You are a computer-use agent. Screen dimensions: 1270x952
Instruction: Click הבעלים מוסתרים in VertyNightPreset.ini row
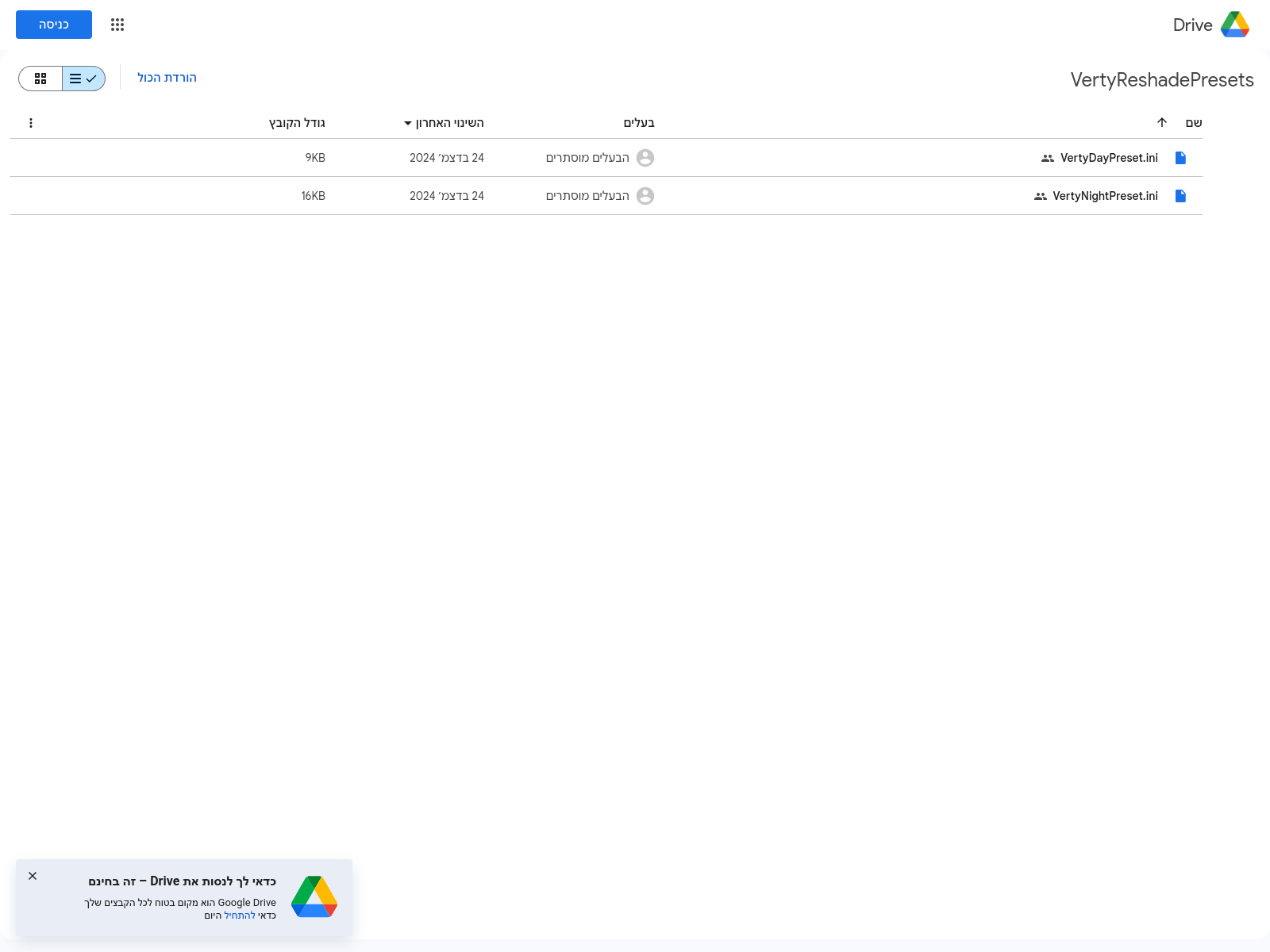[x=587, y=196]
